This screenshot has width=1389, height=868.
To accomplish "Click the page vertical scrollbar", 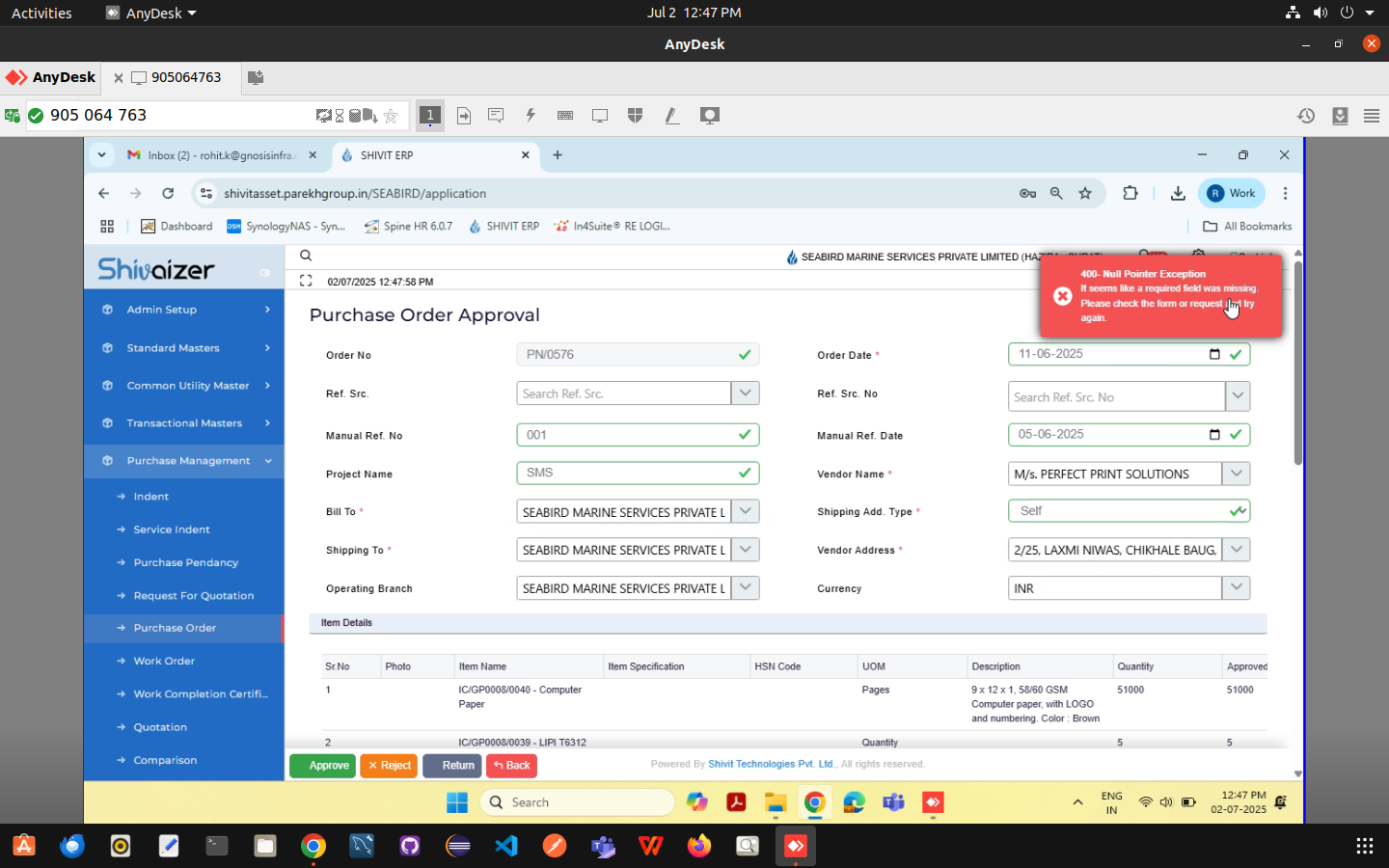I will click(x=1297, y=366).
